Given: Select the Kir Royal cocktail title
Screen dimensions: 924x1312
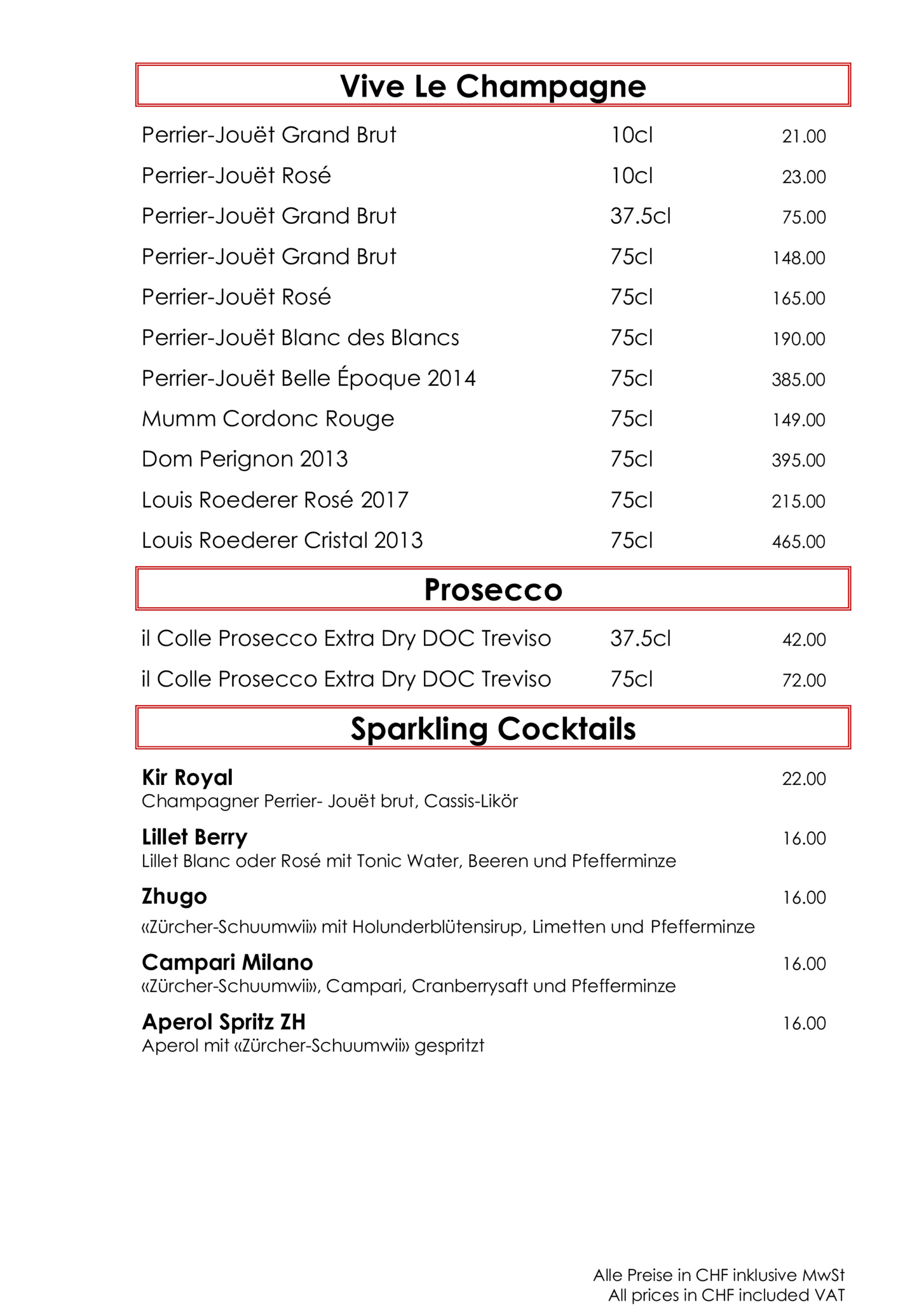Looking at the screenshot, I should coord(187,778).
